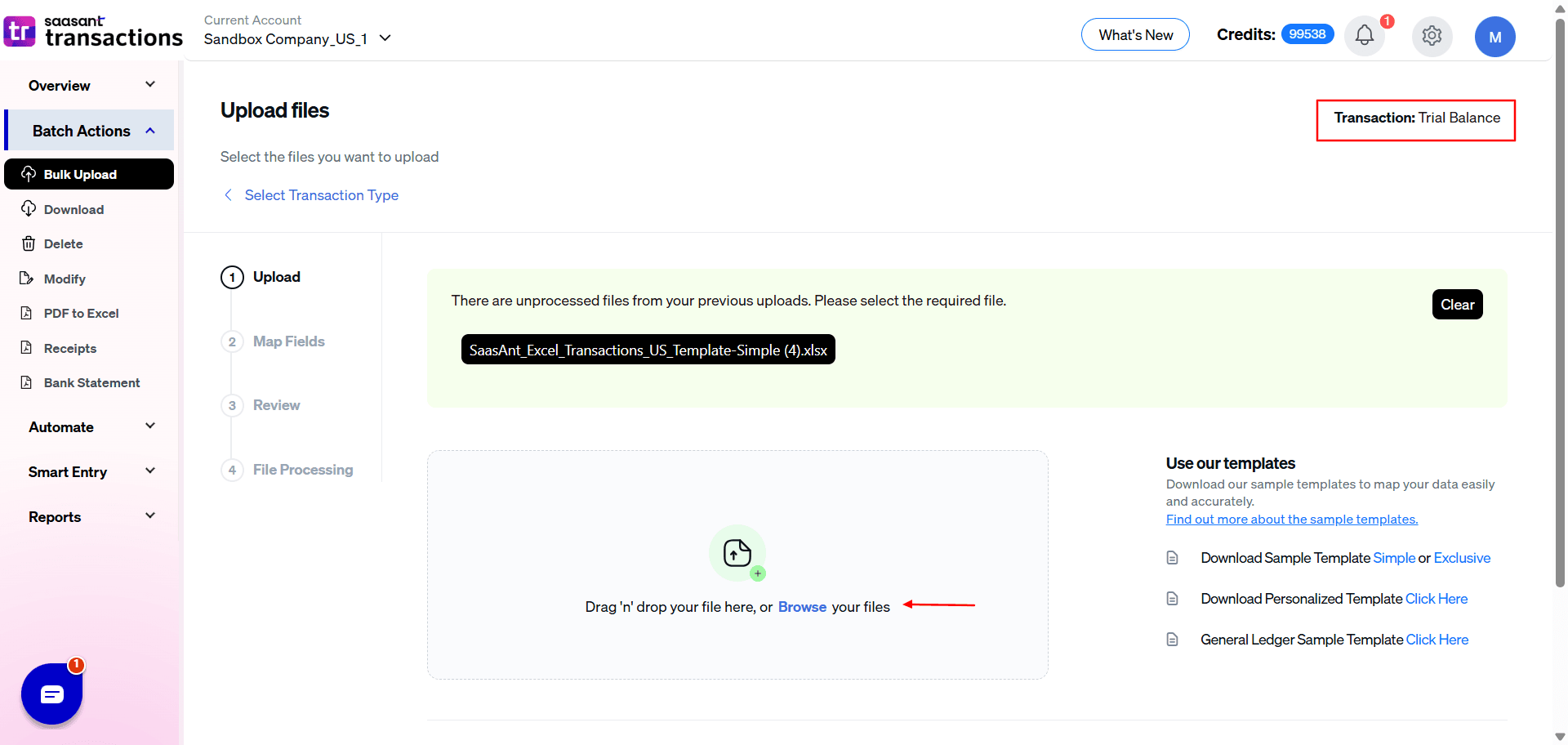The height and width of the screenshot is (745, 1568).
Task: Click the Delete trash icon in sidebar
Action: (29, 243)
